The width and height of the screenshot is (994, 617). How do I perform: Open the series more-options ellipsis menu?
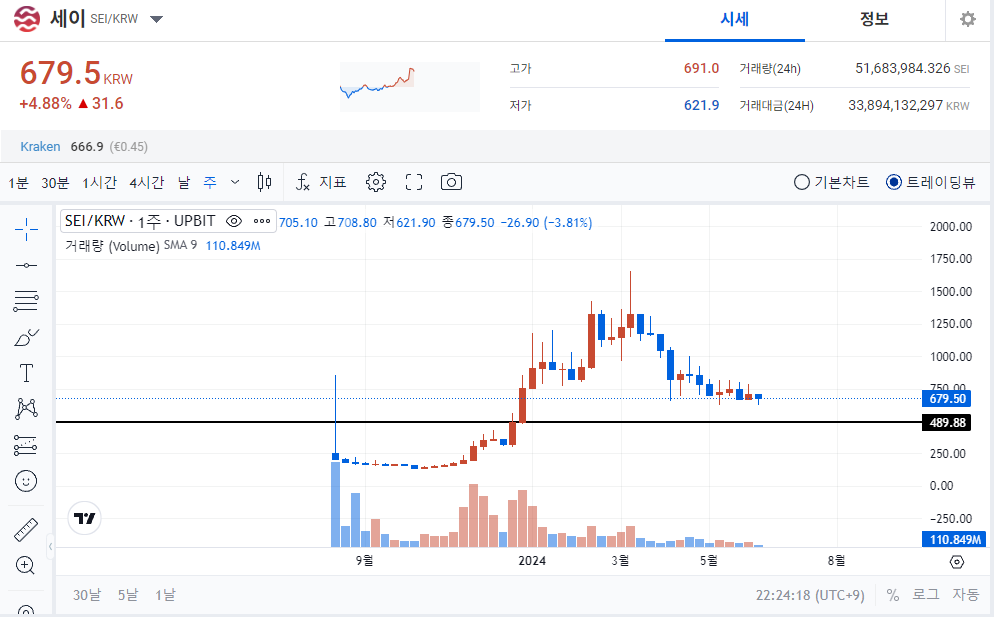click(x=262, y=221)
